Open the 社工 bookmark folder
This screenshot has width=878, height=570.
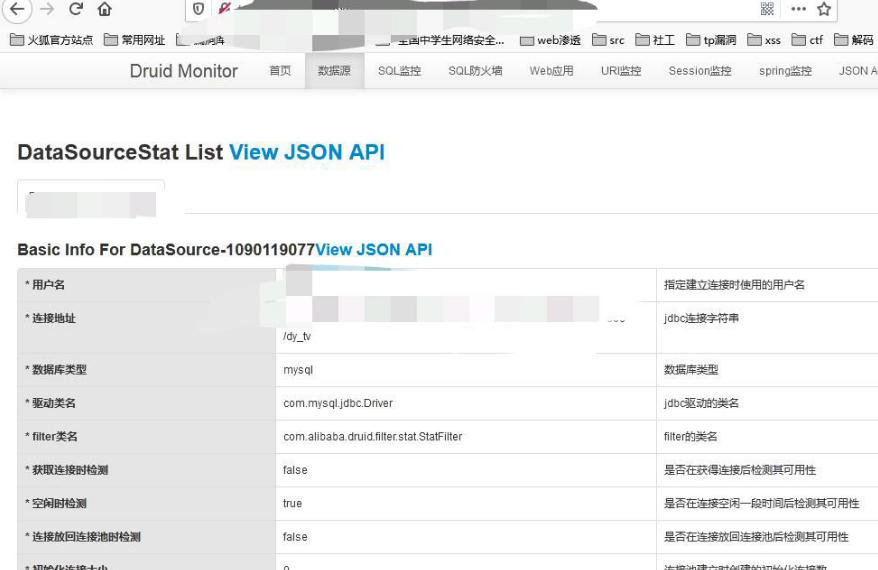655,40
